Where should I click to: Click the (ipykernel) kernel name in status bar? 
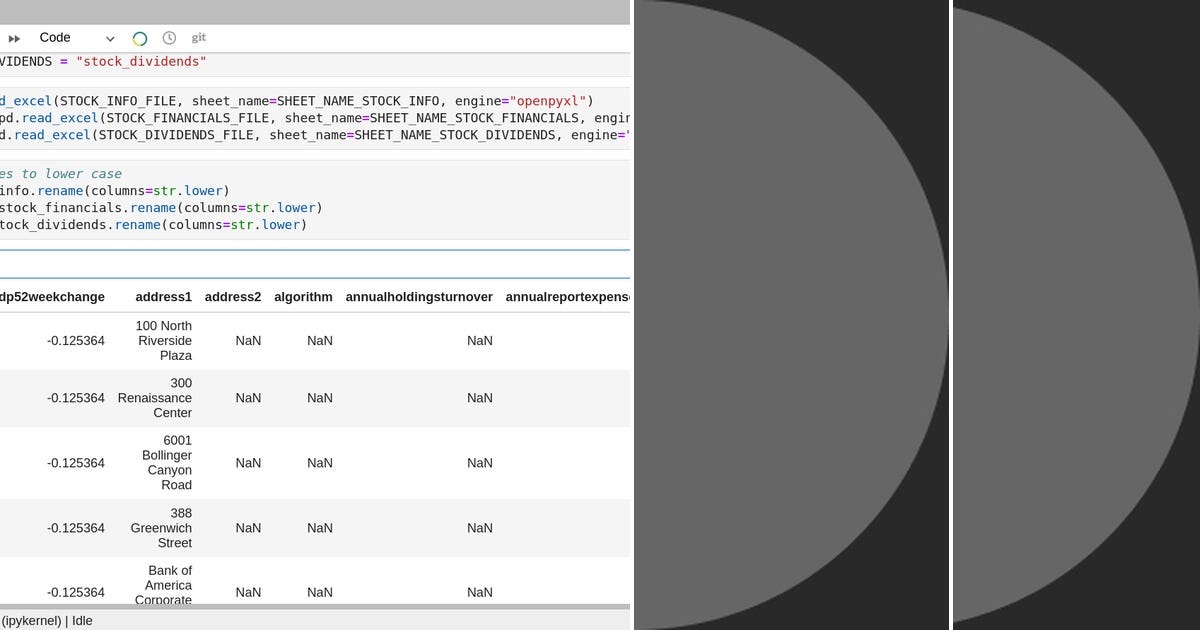[32, 620]
